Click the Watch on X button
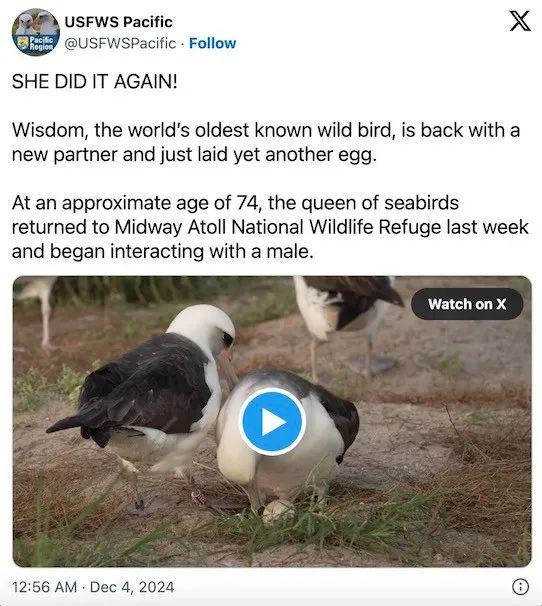This screenshot has height=606, width=542. (467, 304)
